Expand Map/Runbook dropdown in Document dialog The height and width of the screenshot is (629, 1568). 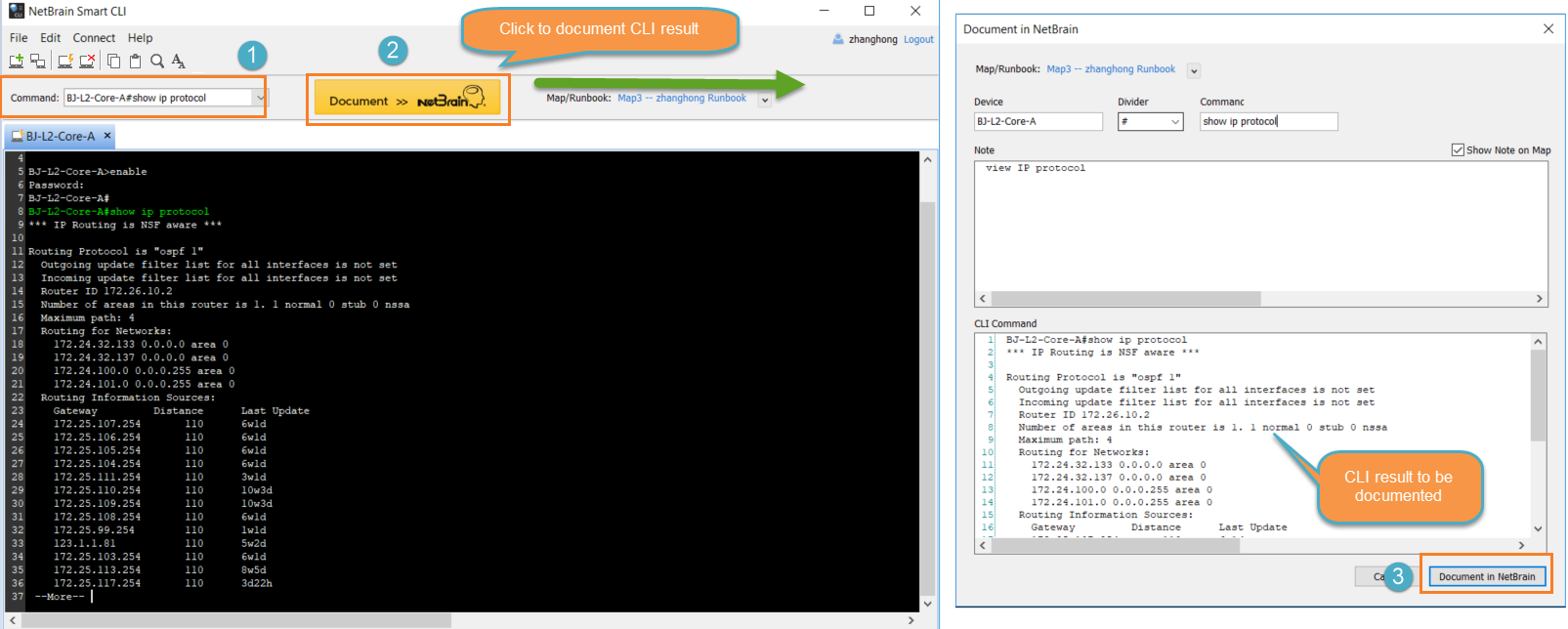1194,70
